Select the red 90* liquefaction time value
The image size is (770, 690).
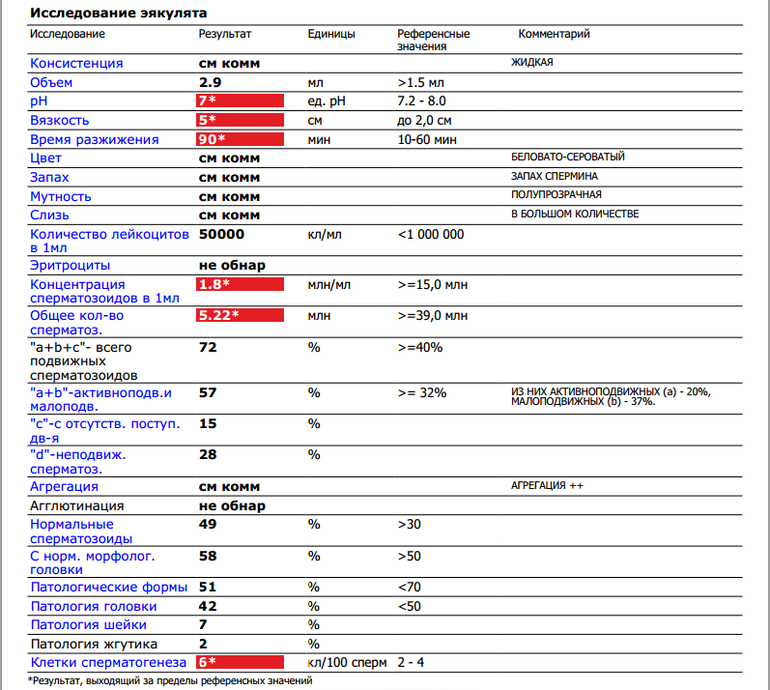(240, 139)
